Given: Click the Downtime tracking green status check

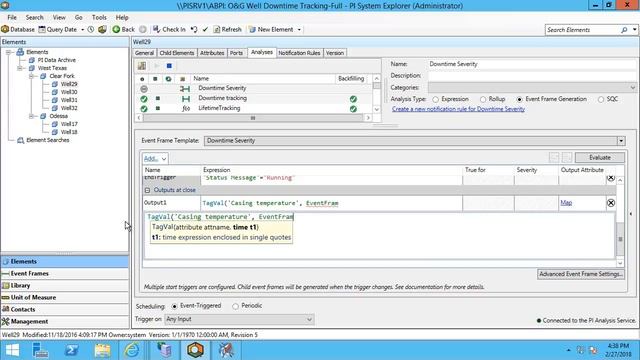Looking at the screenshot, I should pos(144,99).
